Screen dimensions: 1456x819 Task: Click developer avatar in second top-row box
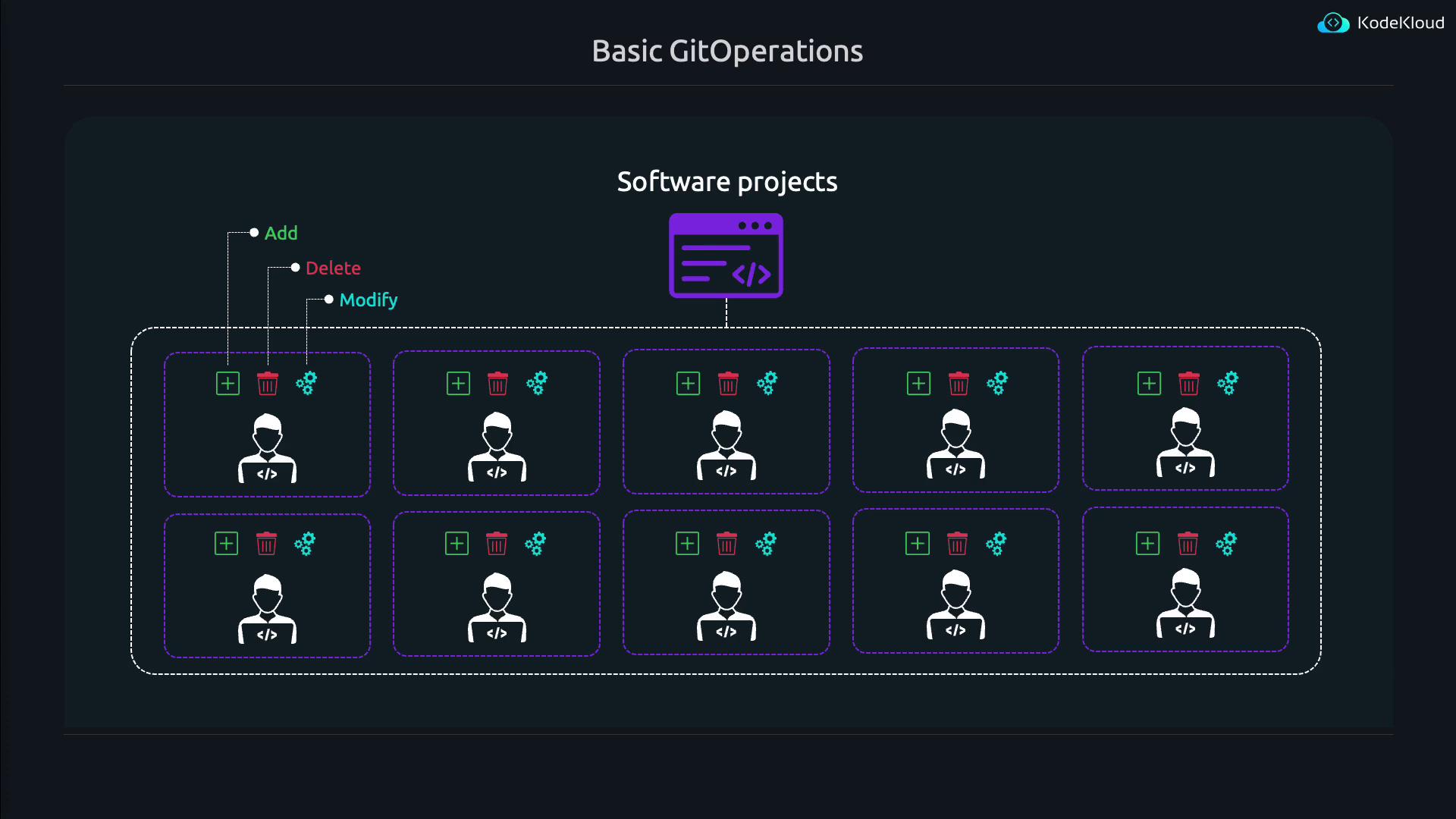point(497,447)
